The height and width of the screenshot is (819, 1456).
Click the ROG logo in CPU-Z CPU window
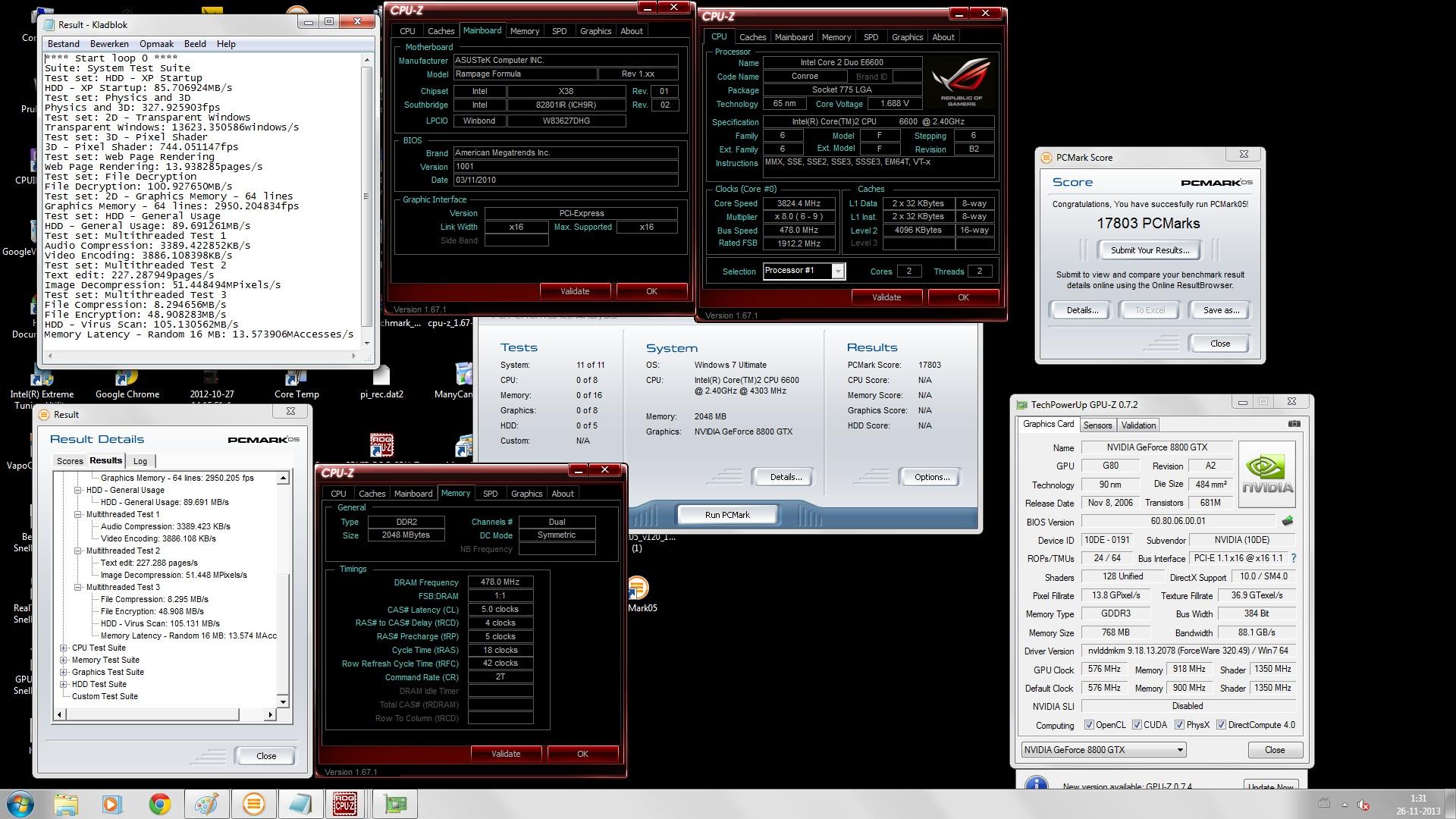(961, 81)
